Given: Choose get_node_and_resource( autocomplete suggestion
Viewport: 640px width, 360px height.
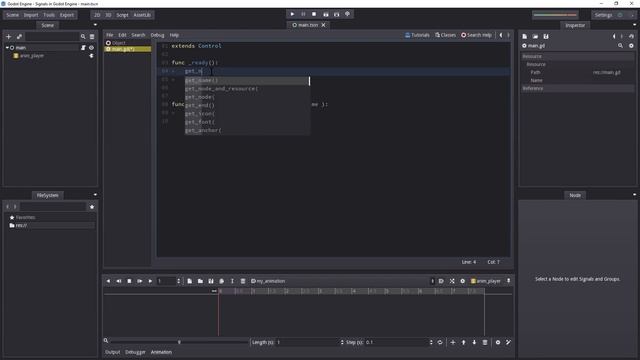Looking at the screenshot, I should (x=247, y=89).
